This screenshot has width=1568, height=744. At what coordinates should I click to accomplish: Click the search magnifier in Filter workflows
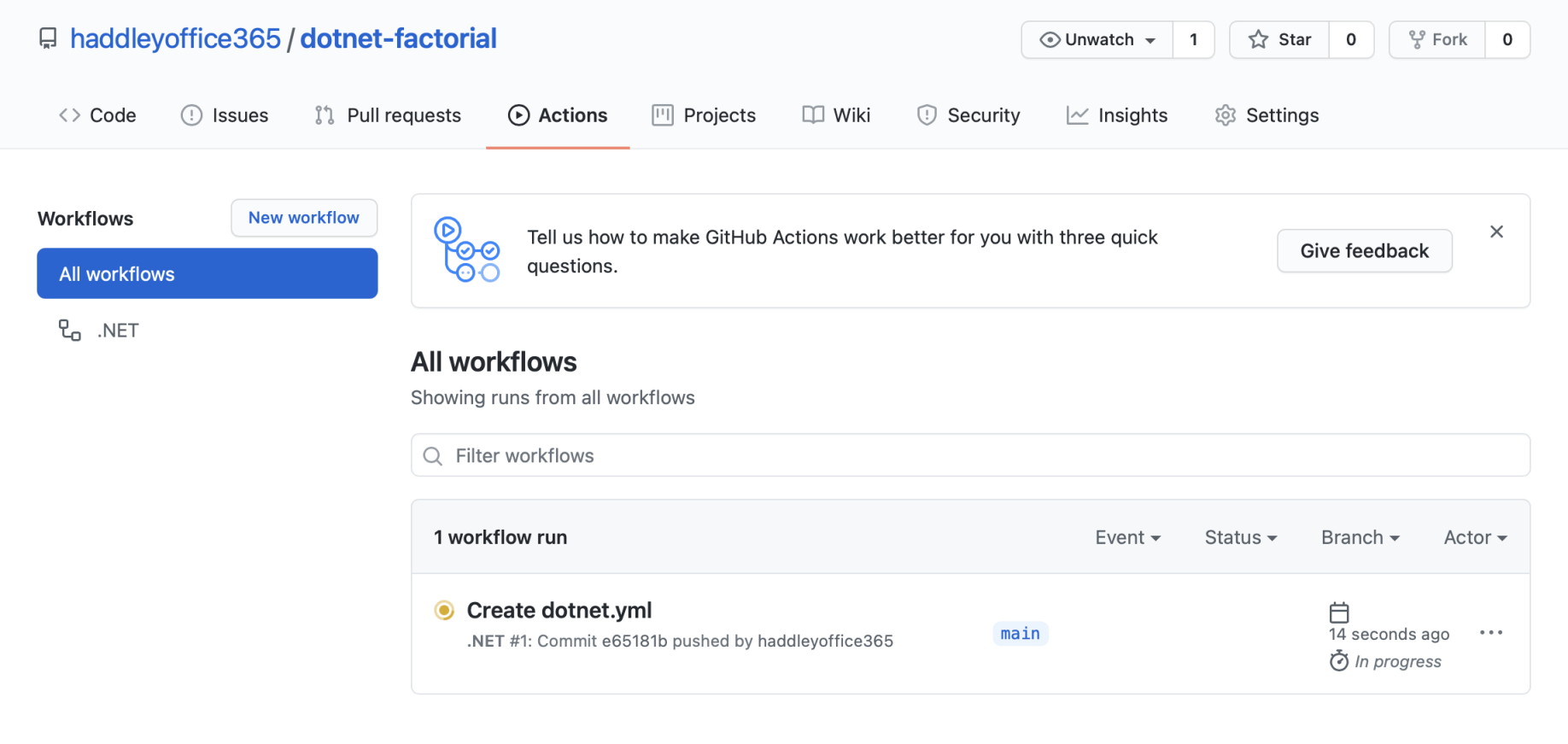coord(433,456)
